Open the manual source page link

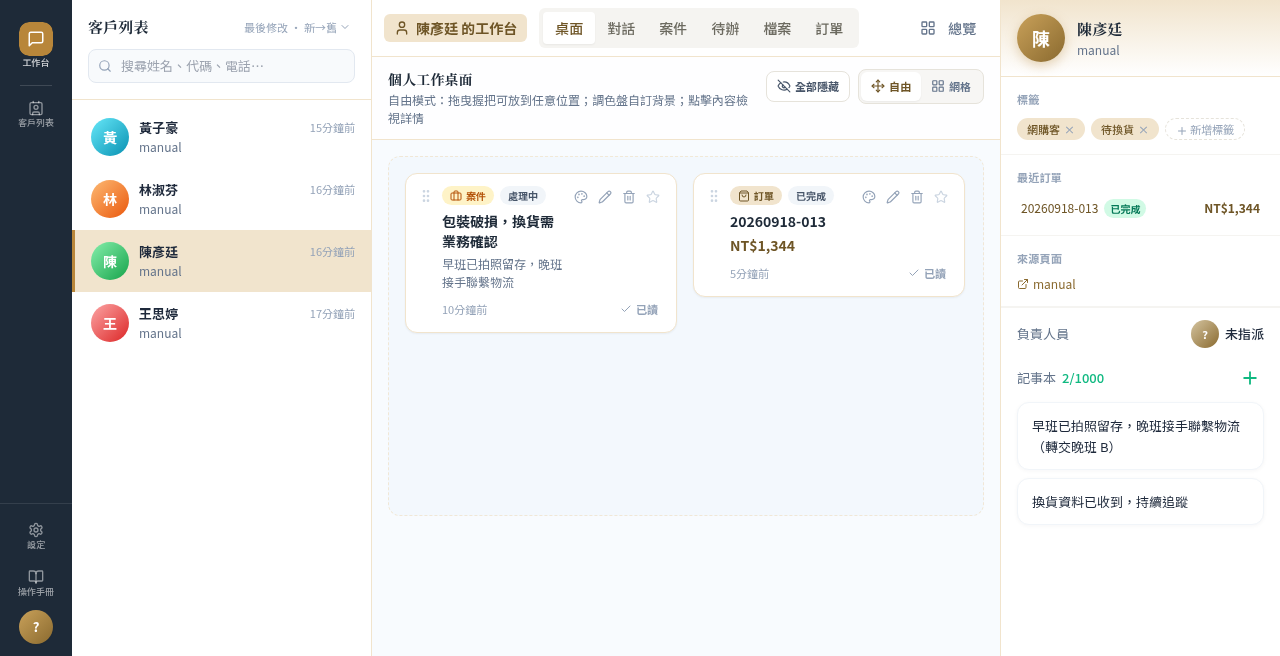pos(1046,284)
